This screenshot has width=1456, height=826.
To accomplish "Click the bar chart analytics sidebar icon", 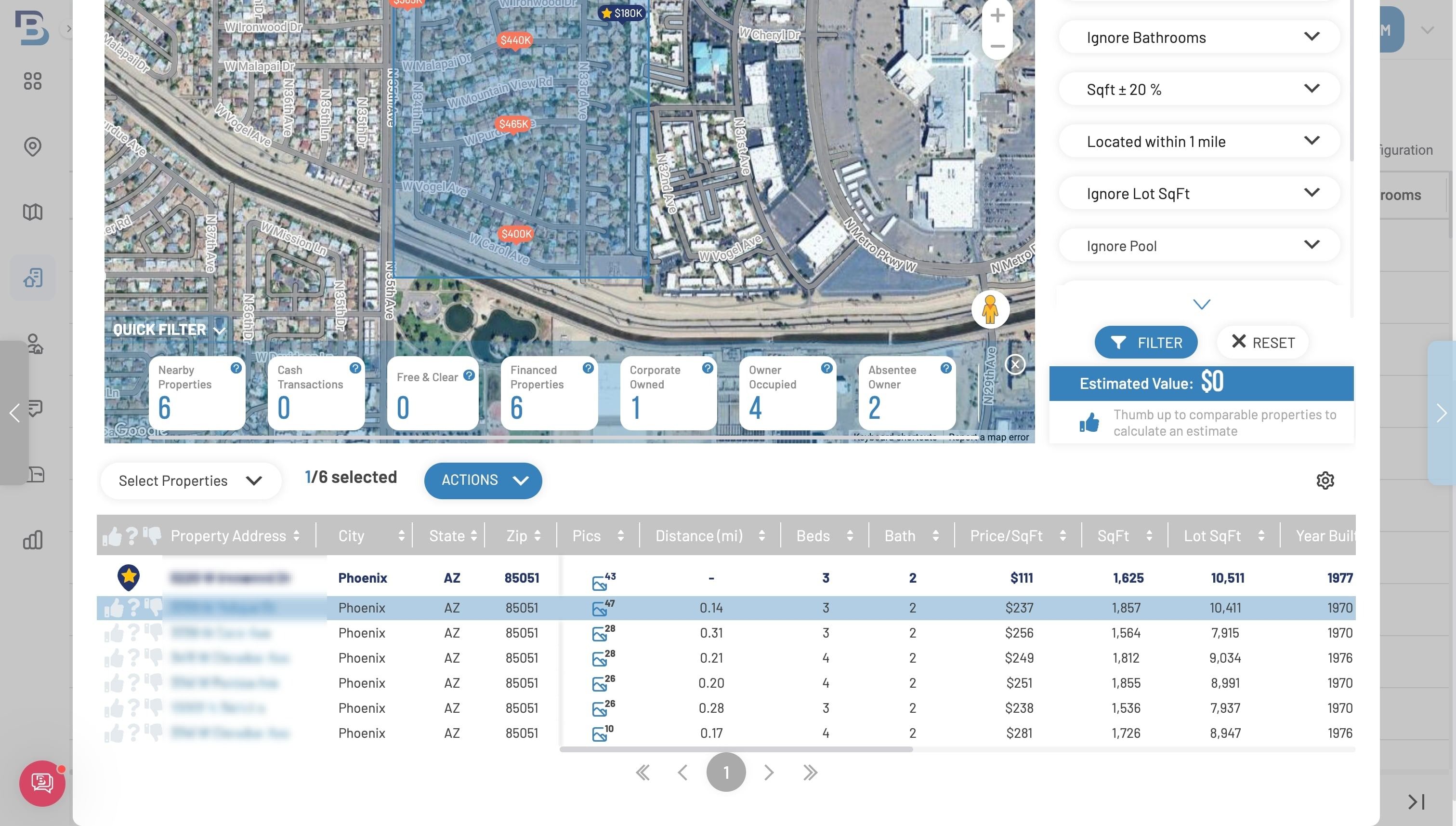I will (x=32, y=540).
